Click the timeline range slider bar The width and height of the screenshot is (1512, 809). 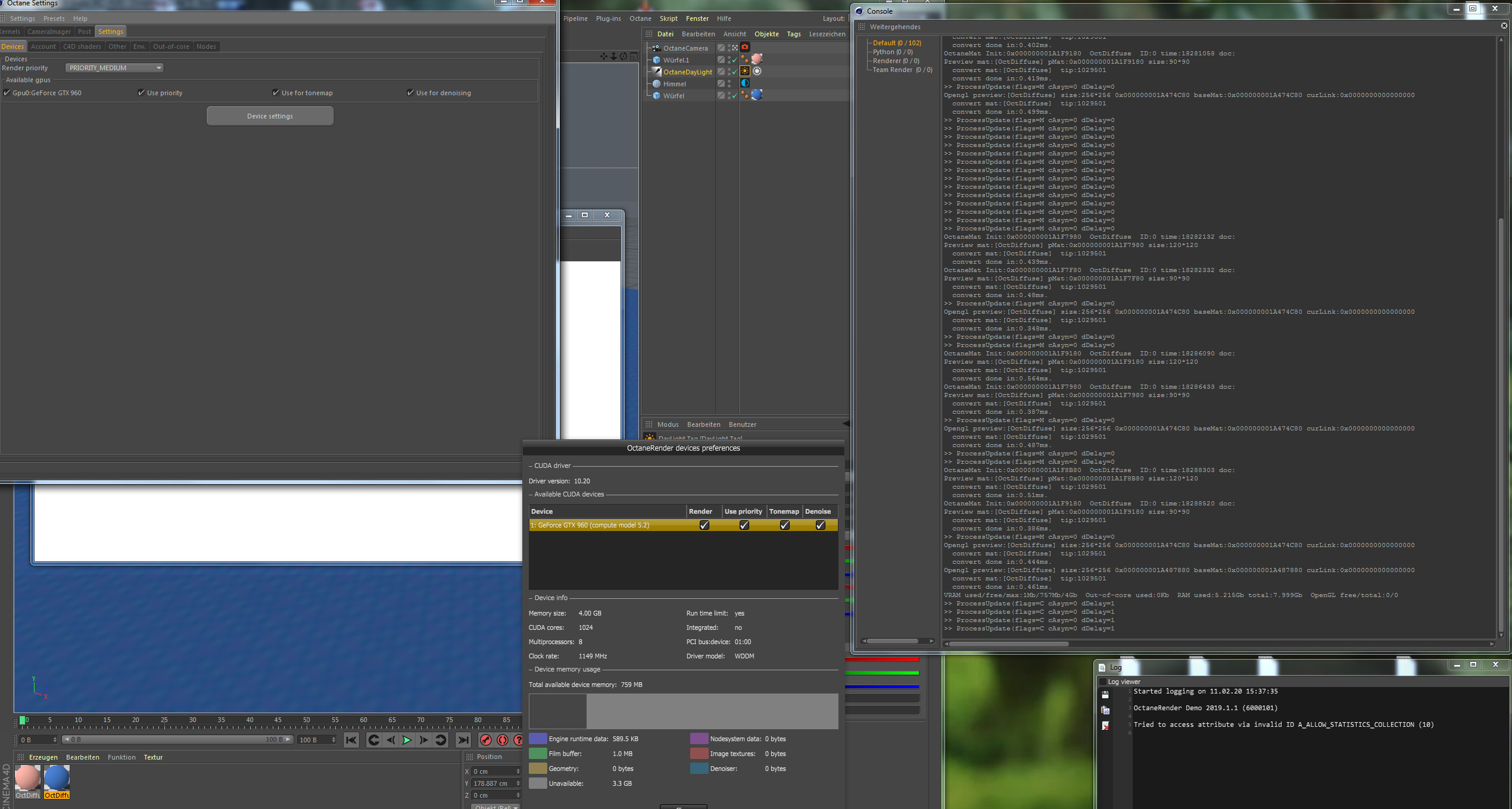click(x=177, y=739)
